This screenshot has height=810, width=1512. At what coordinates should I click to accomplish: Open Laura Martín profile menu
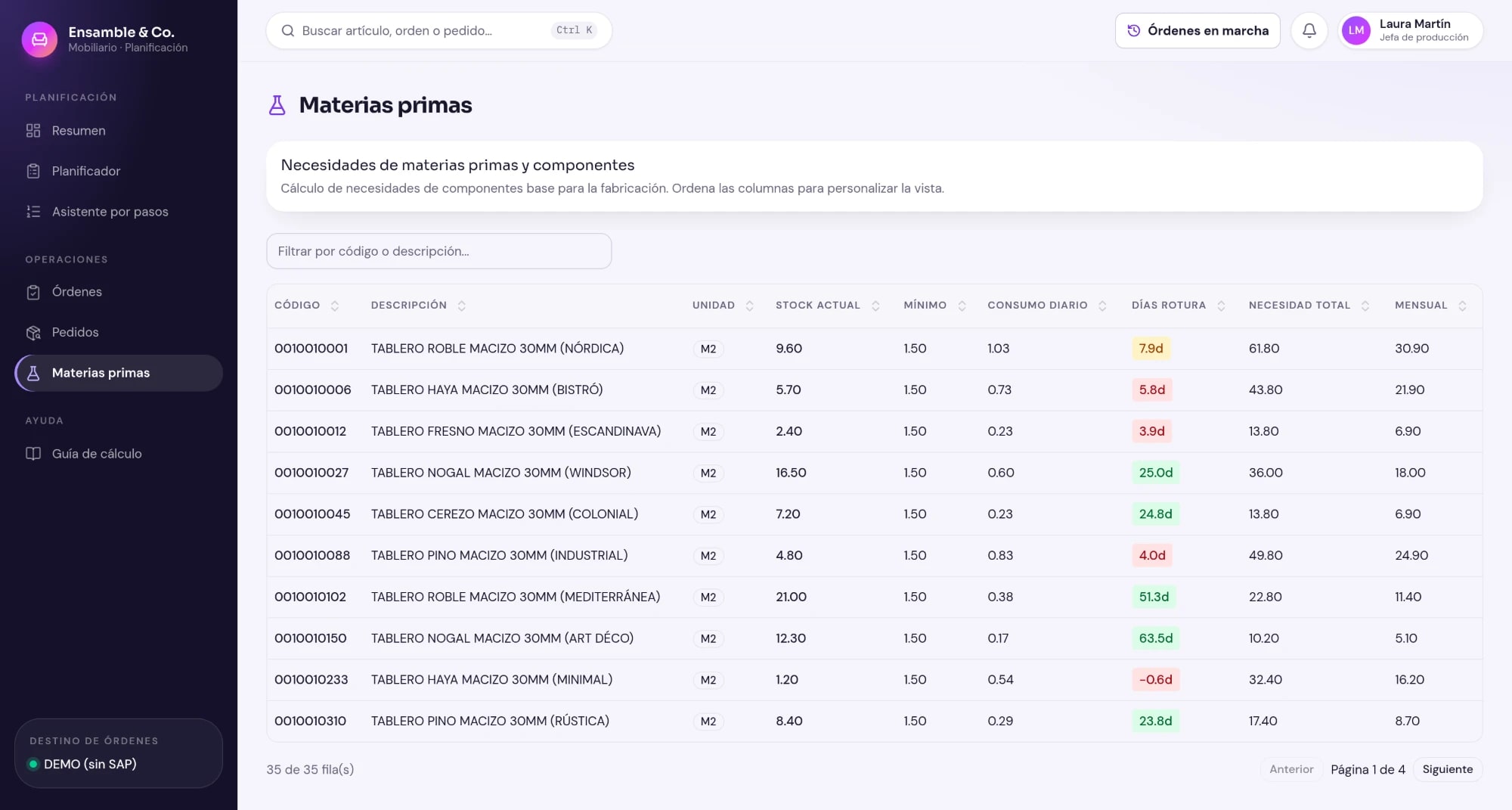coord(1411,30)
